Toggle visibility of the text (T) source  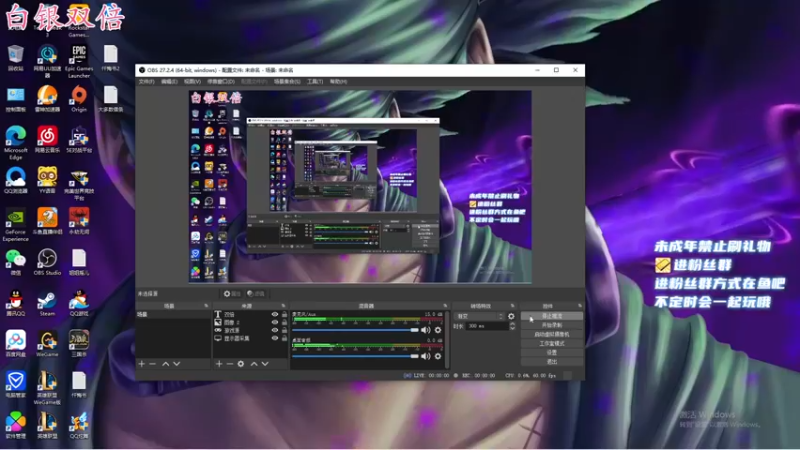pos(274,314)
